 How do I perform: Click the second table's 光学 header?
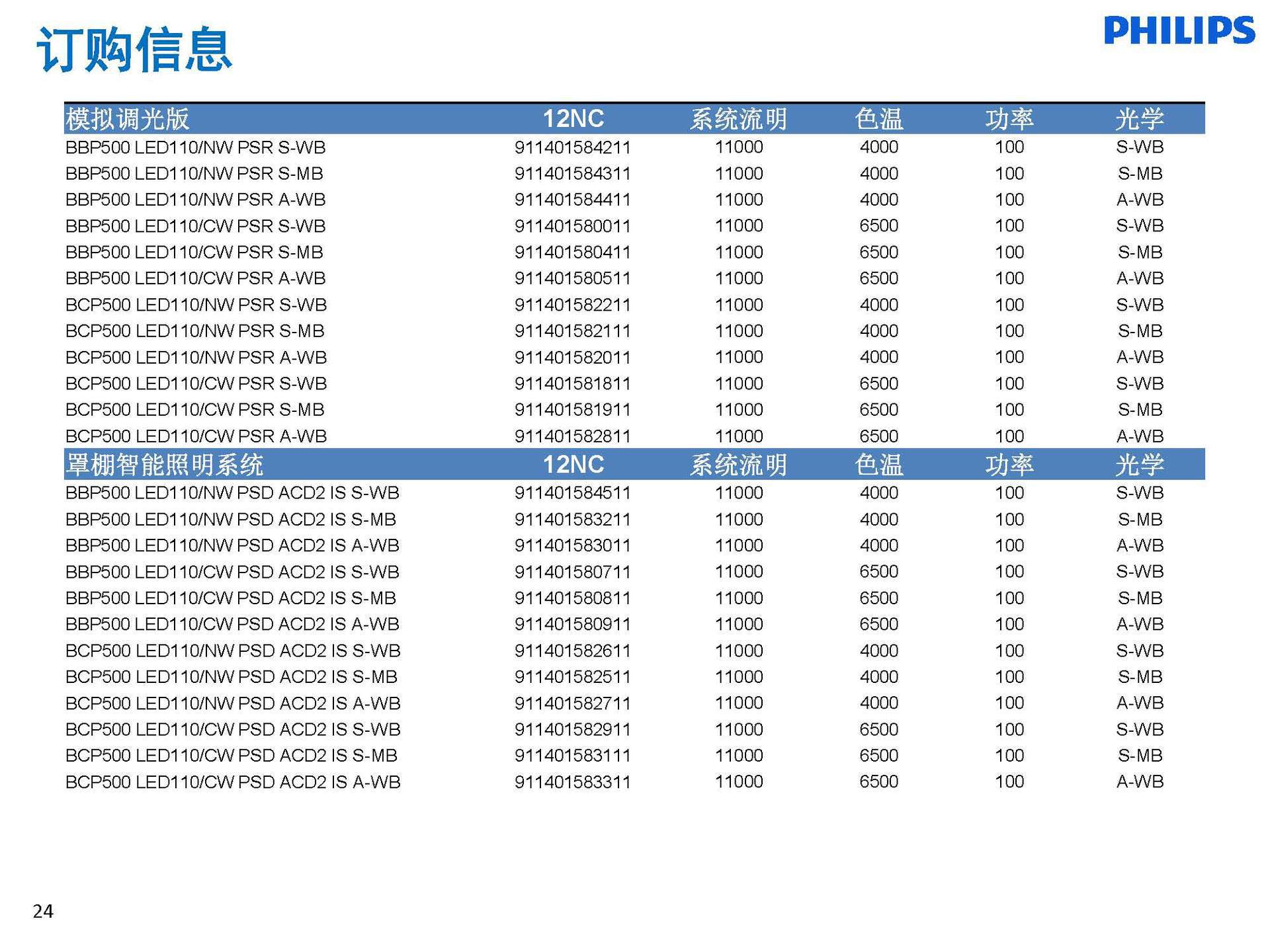coord(1139,465)
